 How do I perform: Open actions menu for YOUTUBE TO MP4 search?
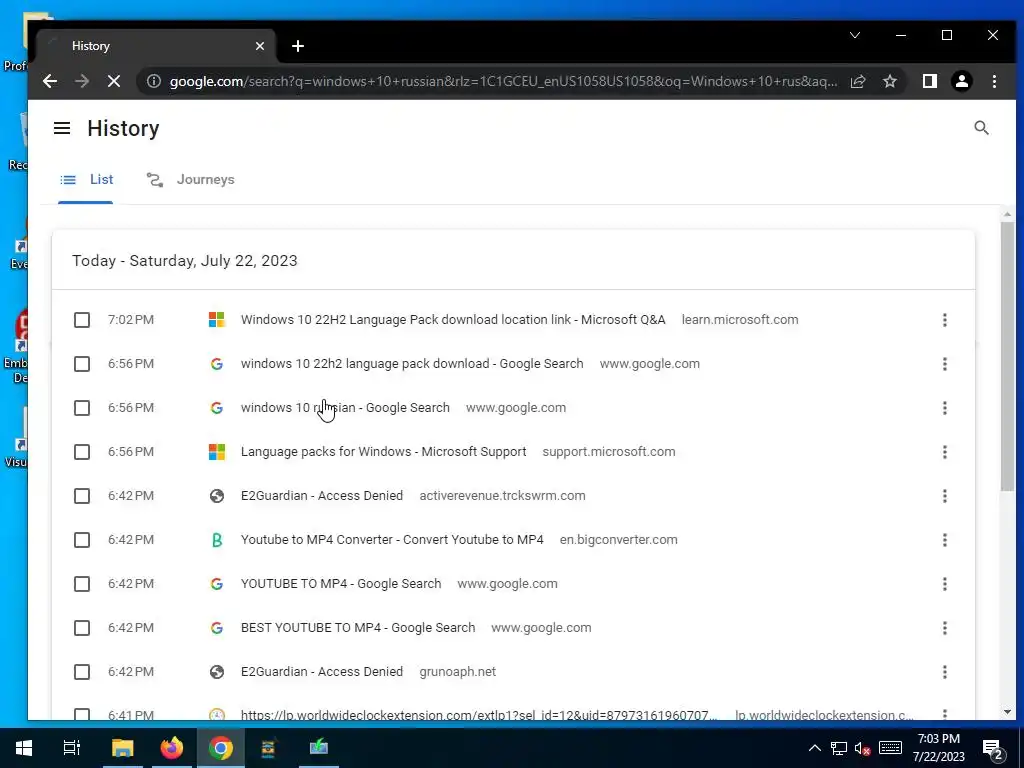pos(944,584)
